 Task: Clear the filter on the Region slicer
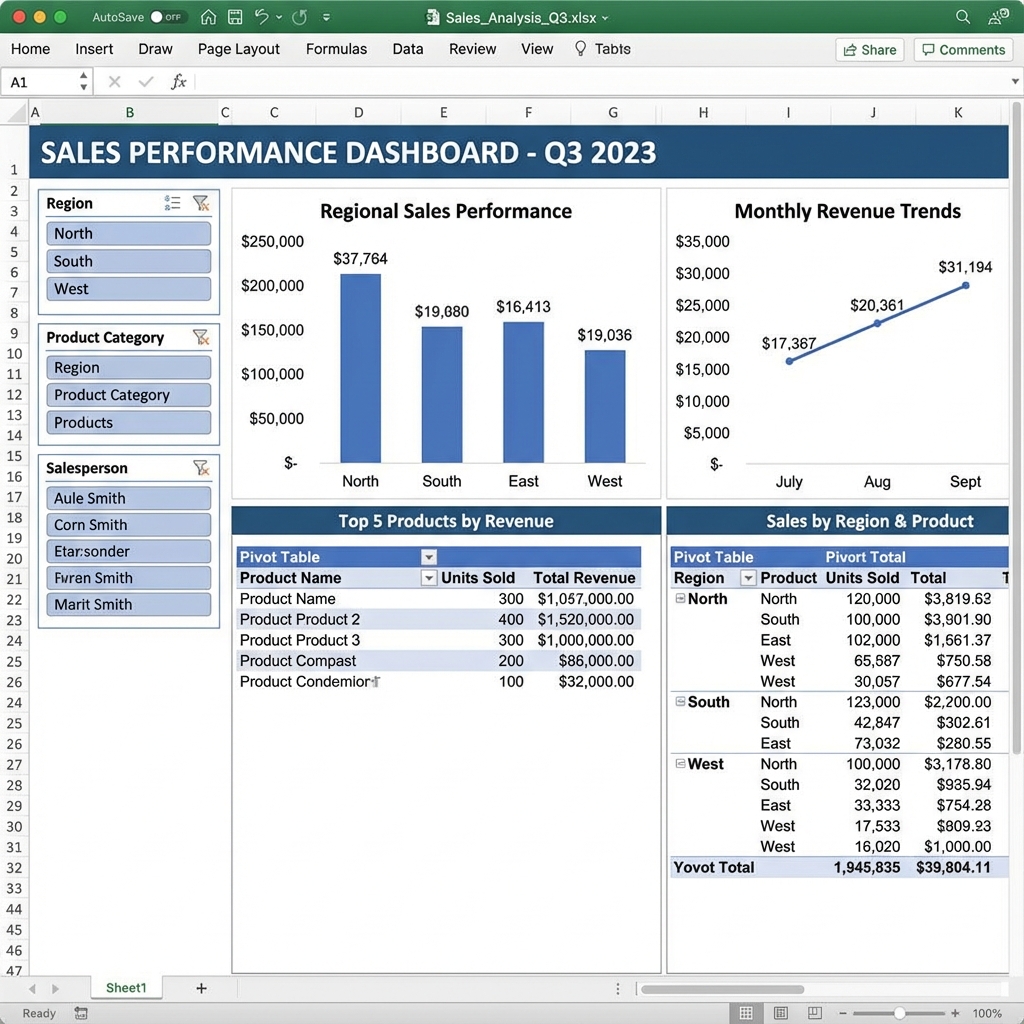[x=202, y=203]
